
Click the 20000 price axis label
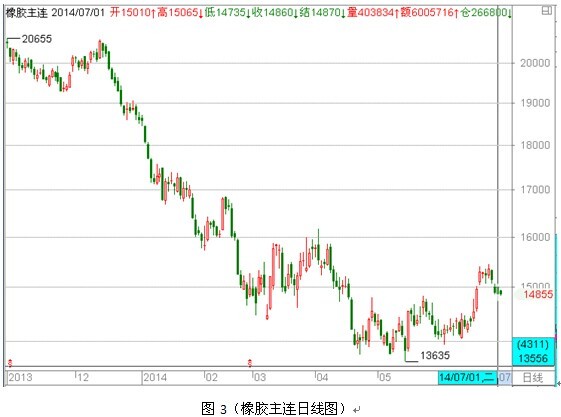[535, 63]
